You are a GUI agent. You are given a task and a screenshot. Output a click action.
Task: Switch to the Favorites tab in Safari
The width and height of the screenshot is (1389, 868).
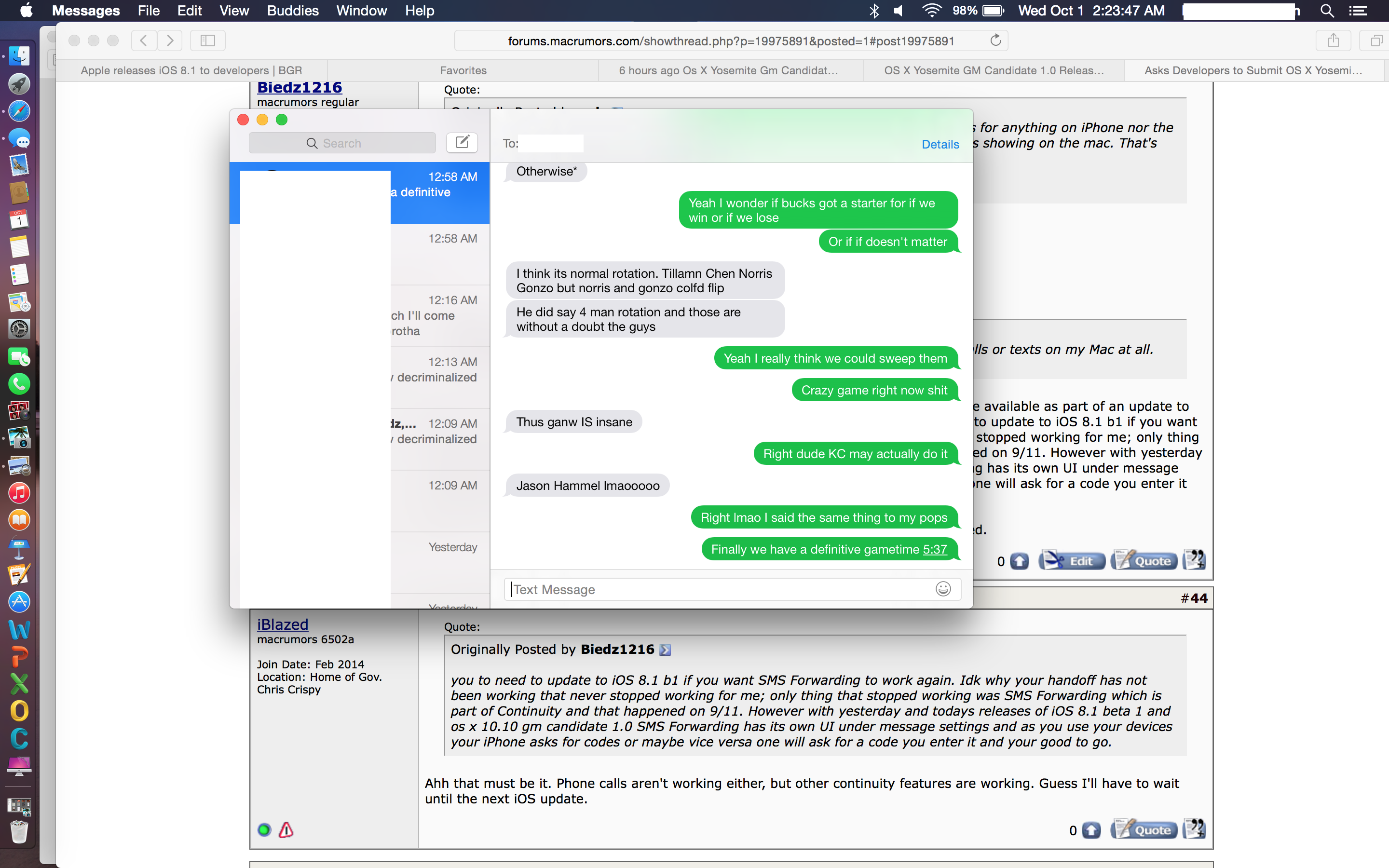click(463, 70)
